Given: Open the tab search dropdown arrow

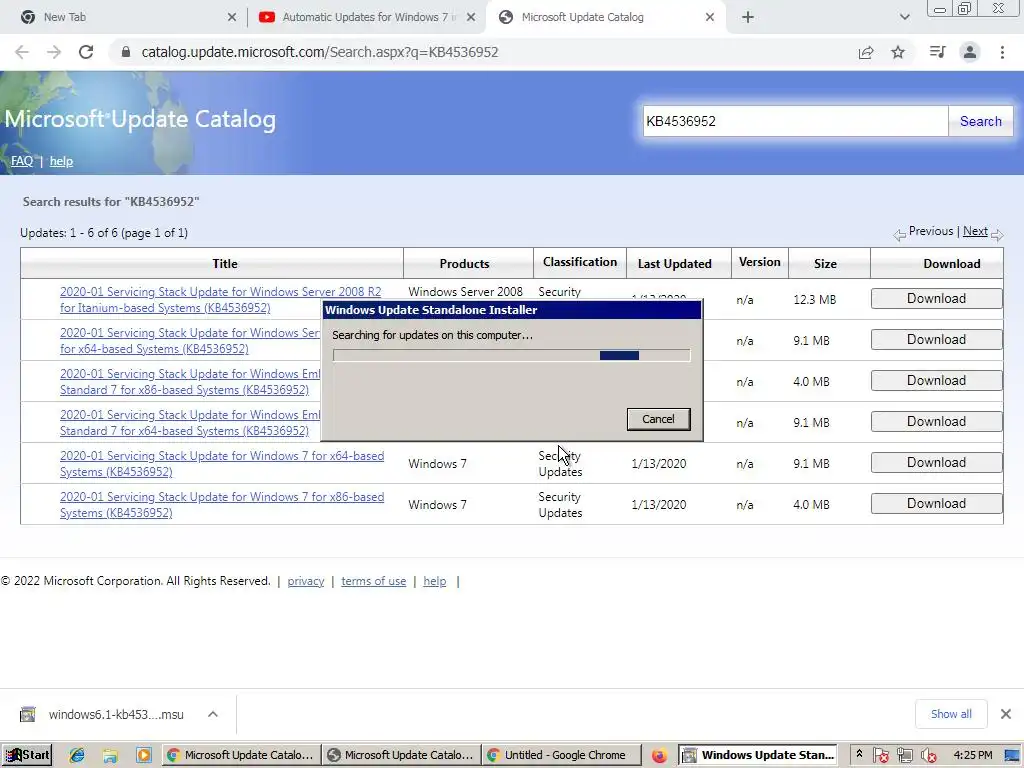Looking at the screenshot, I should tap(904, 17).
